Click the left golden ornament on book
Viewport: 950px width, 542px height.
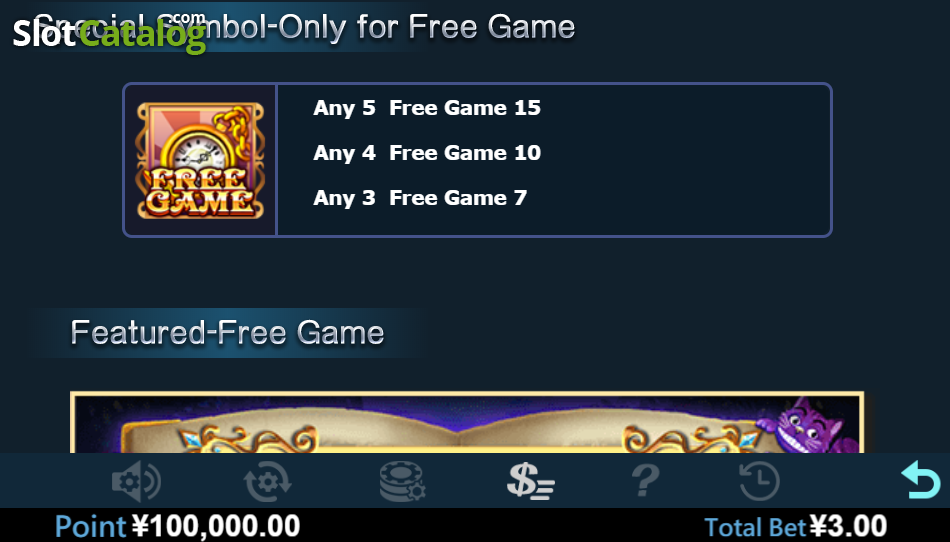(x=247, y=439)
